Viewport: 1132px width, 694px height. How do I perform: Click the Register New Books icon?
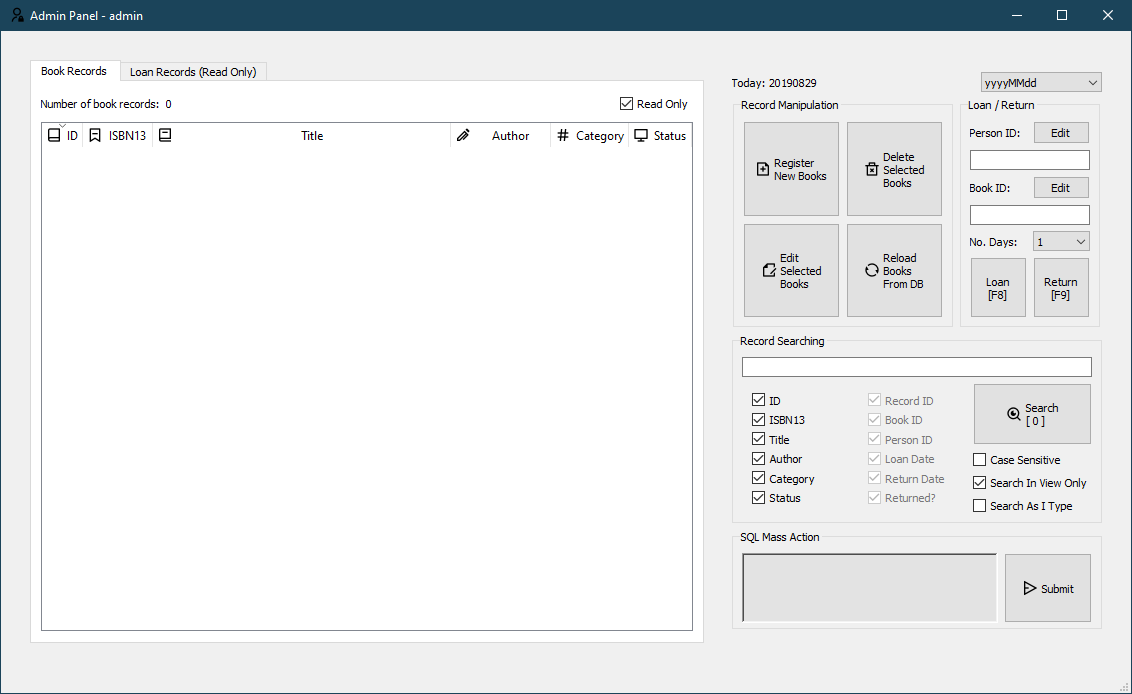coord(762,169)
